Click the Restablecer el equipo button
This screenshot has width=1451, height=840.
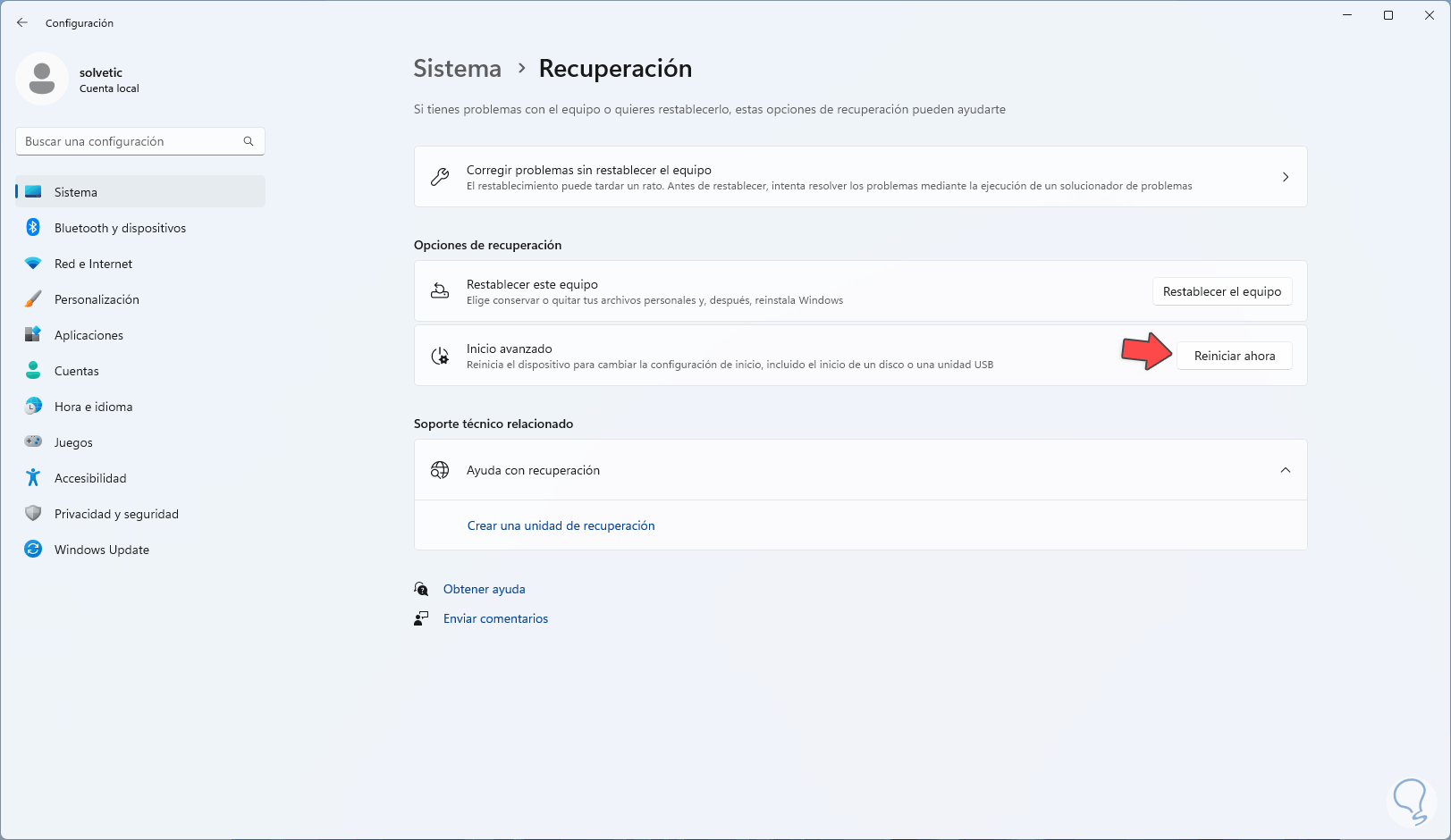(1222, 291)
